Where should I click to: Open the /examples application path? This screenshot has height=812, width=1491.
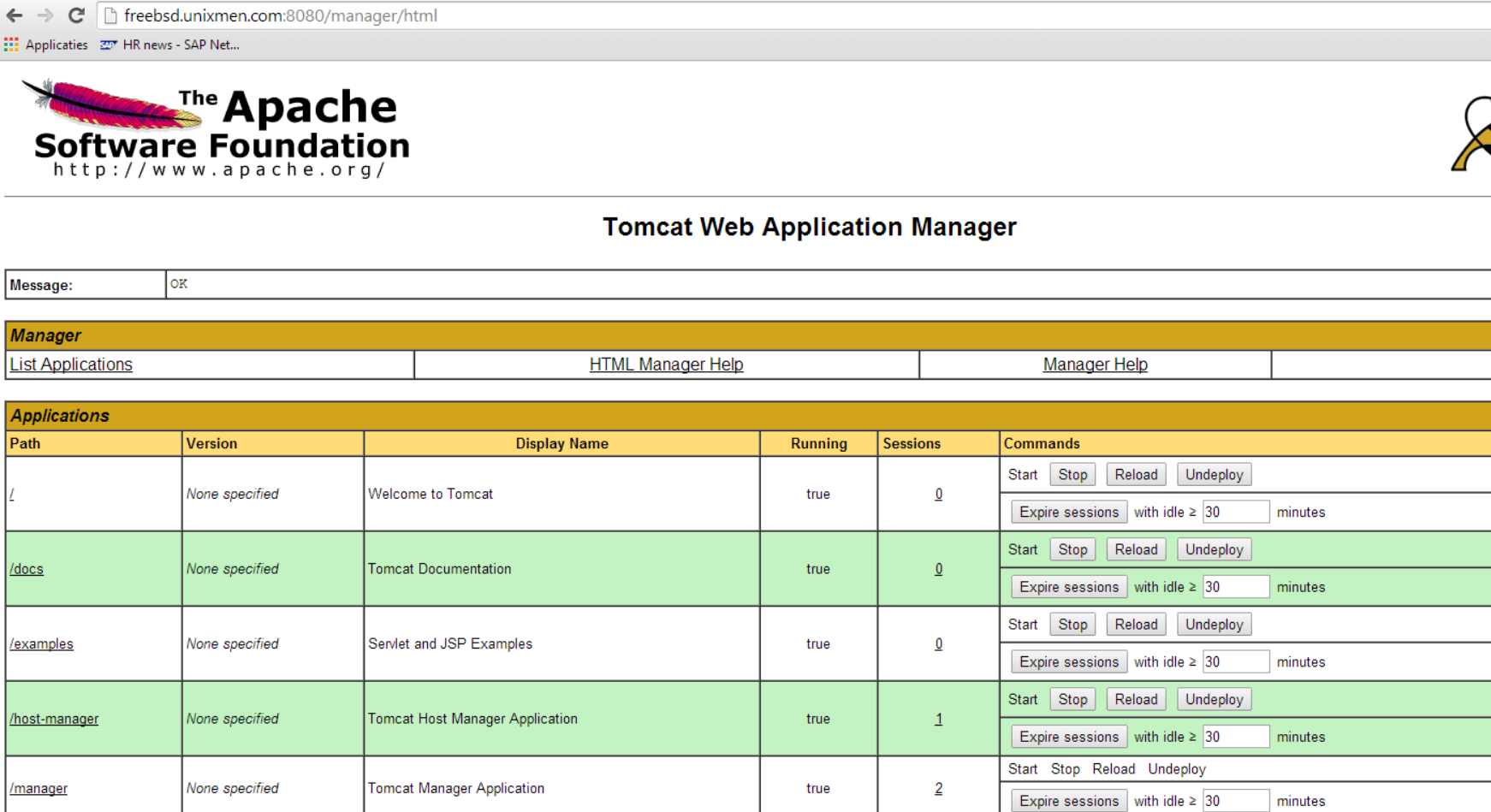tap(41, 643)
